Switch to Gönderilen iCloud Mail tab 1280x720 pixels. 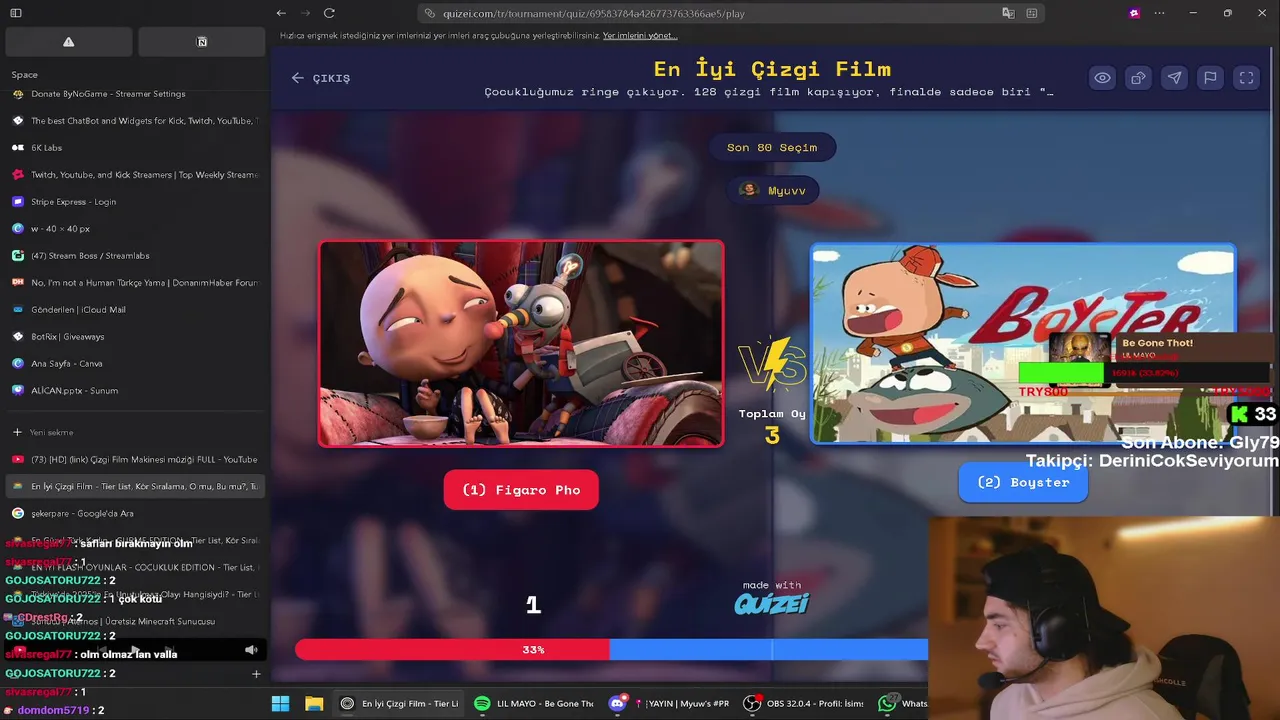pyautogui.click(x=135, y=310)
